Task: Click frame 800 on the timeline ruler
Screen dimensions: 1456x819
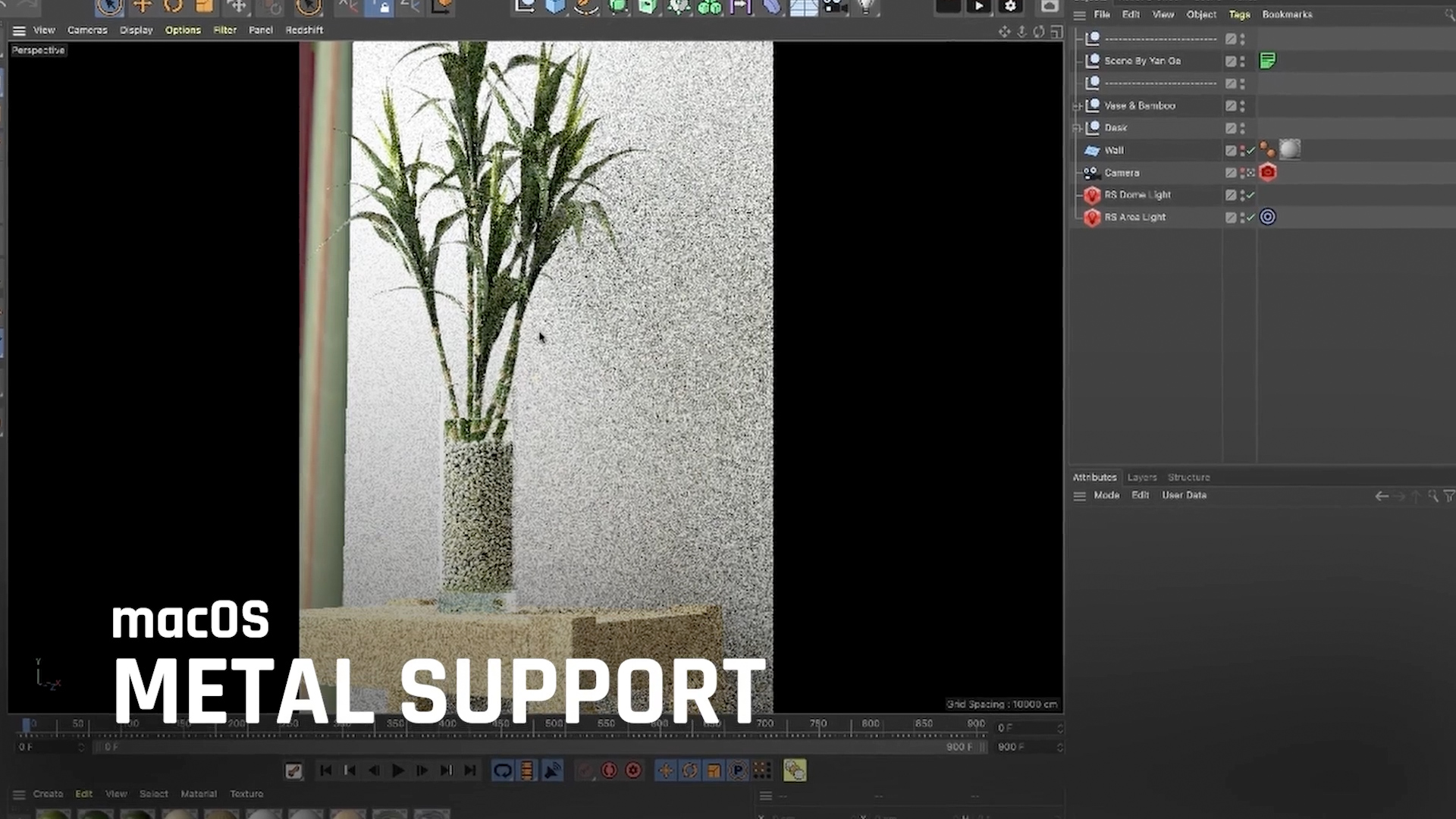Action: 871,724
